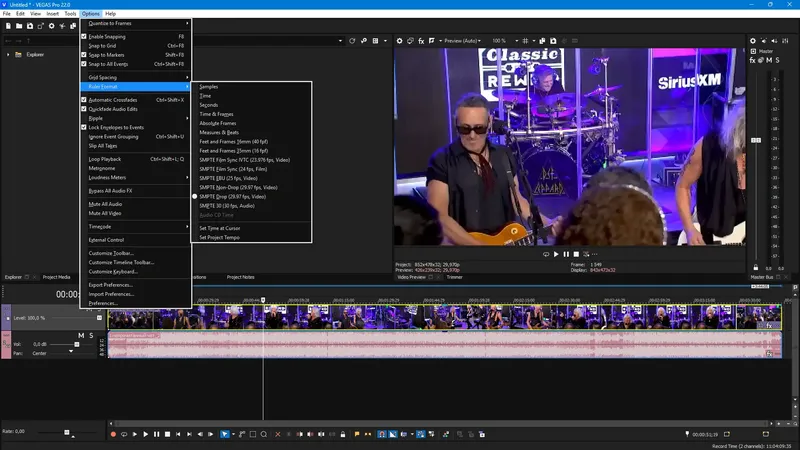Mute the audio track with M button
Viewport: 800px width, 450px height.
click(81, 335)
